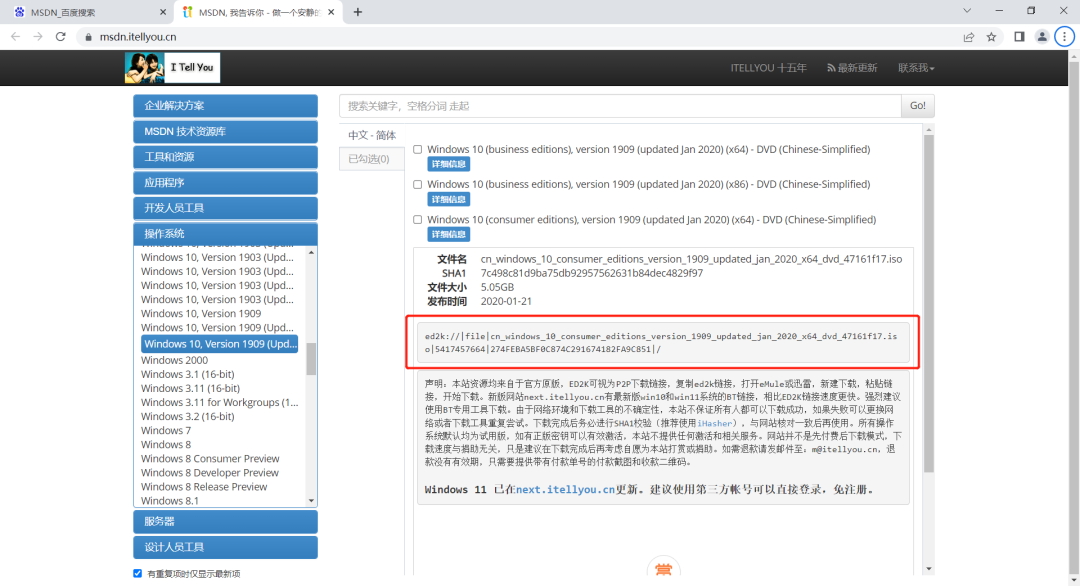Select Windows 2000 in OS list
The image size is (1080, 586).
click(174, 360)
